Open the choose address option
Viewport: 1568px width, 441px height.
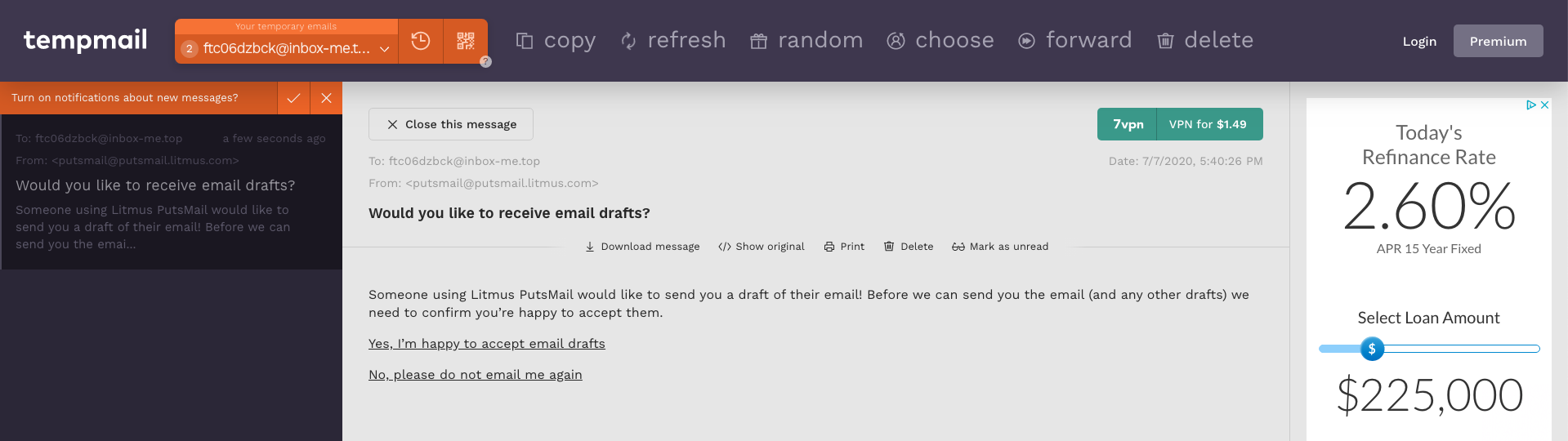(x=940, y=40)
